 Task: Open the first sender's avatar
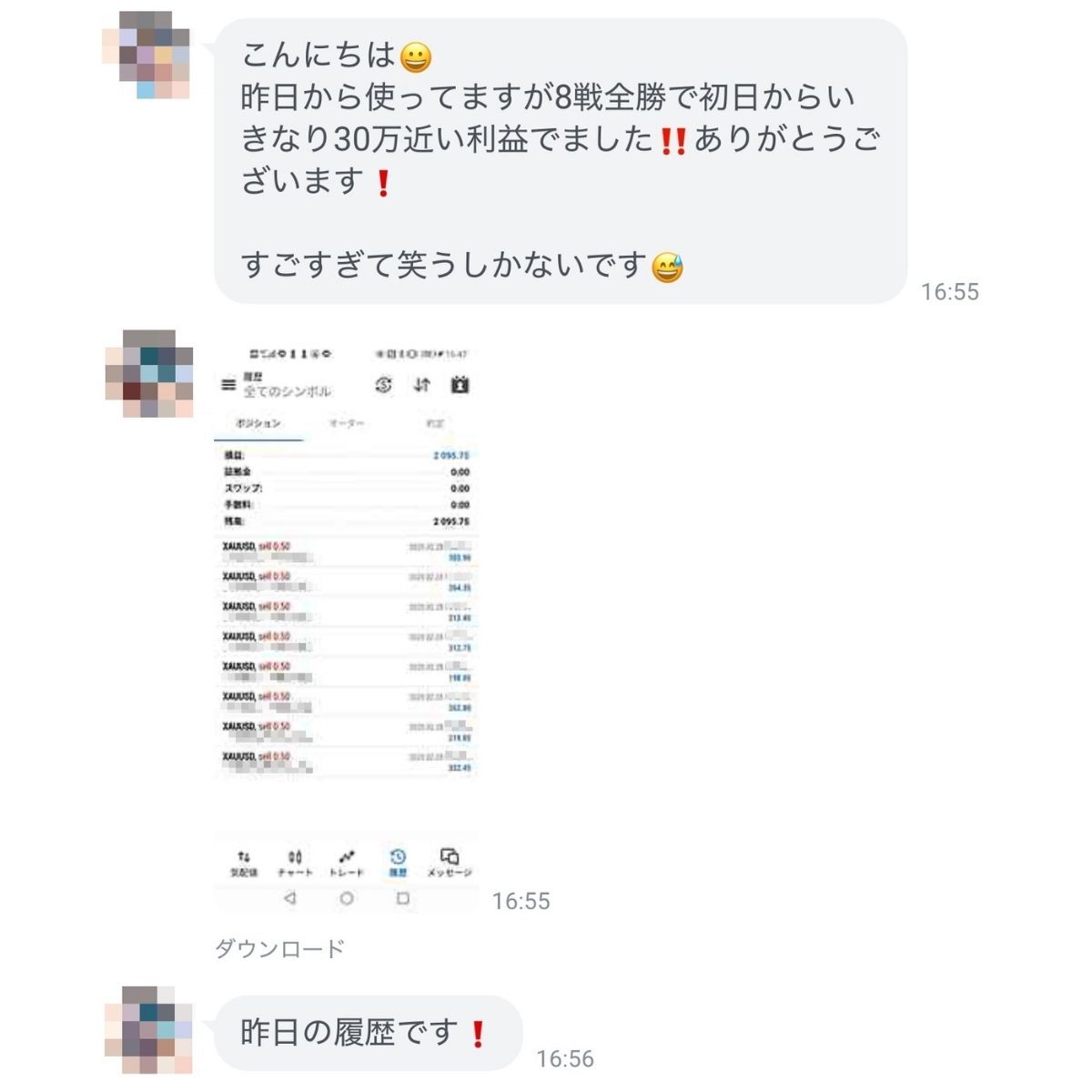[146, 55]
